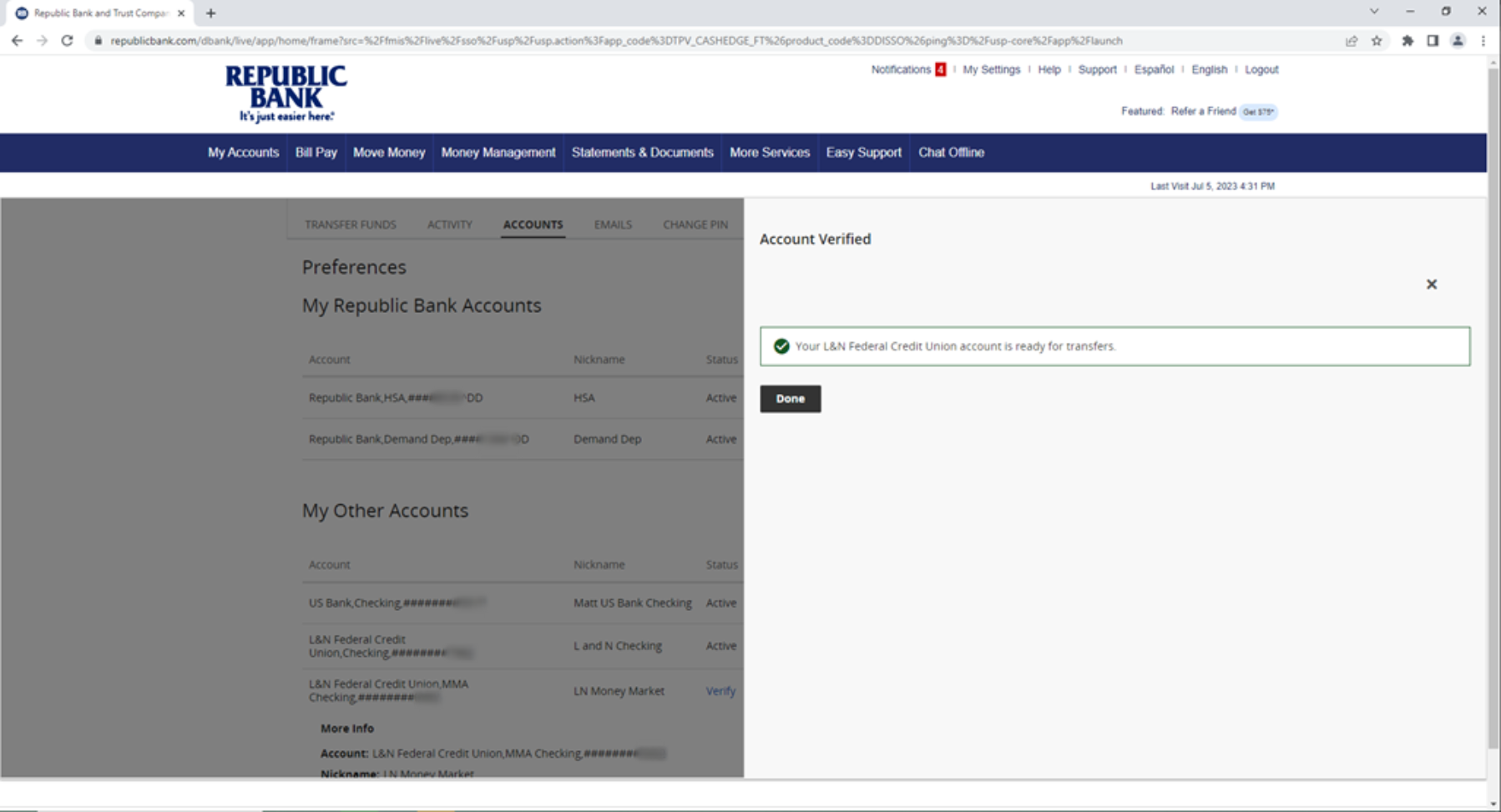The image size is (1501, 812).
Task: Click Verify for the LN Money Market account
Action: point(720,691)
